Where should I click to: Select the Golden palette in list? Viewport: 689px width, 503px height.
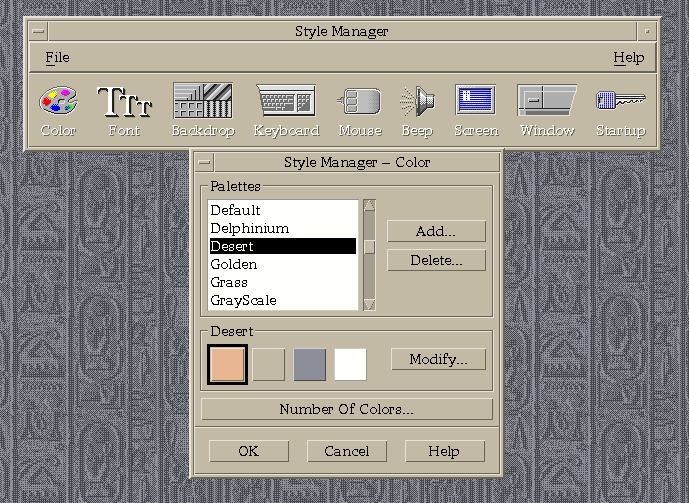[x=234, y=265]
